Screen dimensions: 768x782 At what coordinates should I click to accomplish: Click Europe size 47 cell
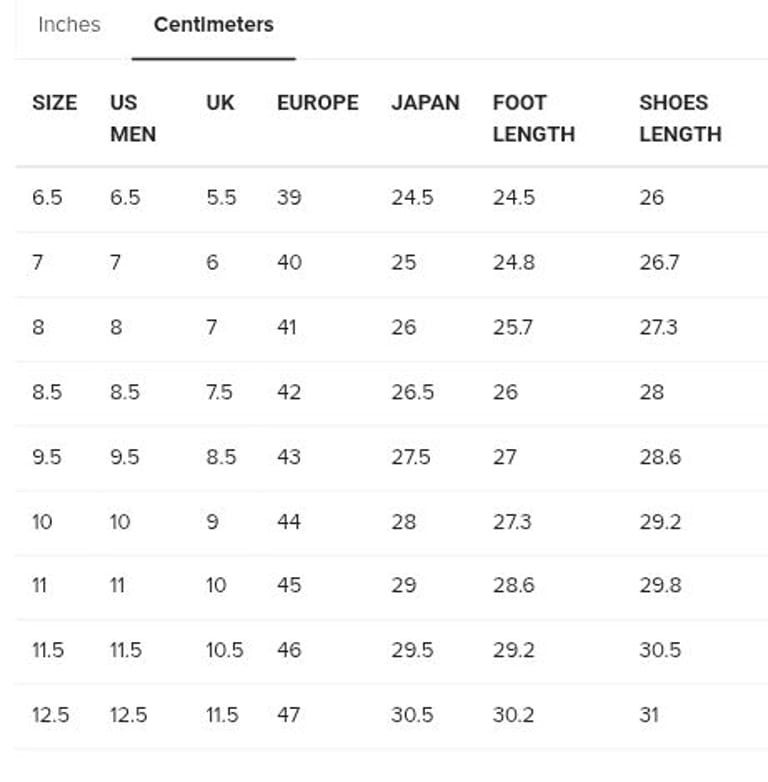tap(289, 715)
